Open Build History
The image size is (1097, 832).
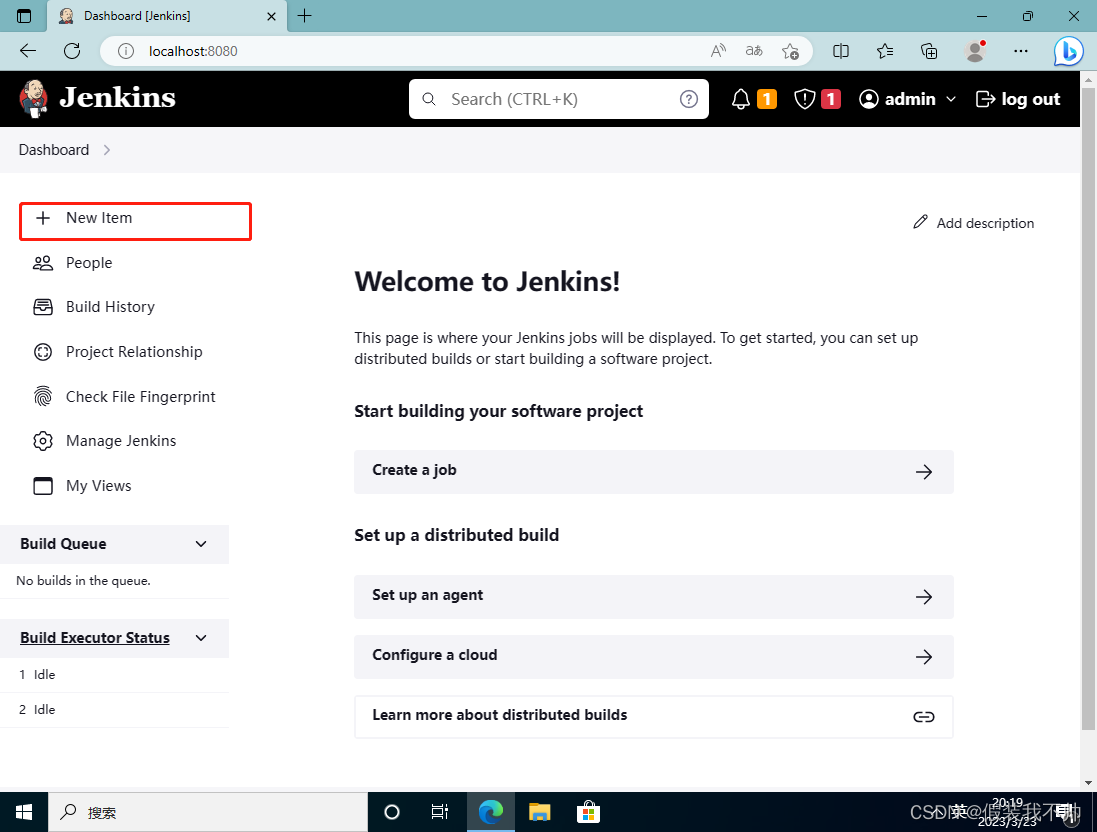(x=110, y=306)
